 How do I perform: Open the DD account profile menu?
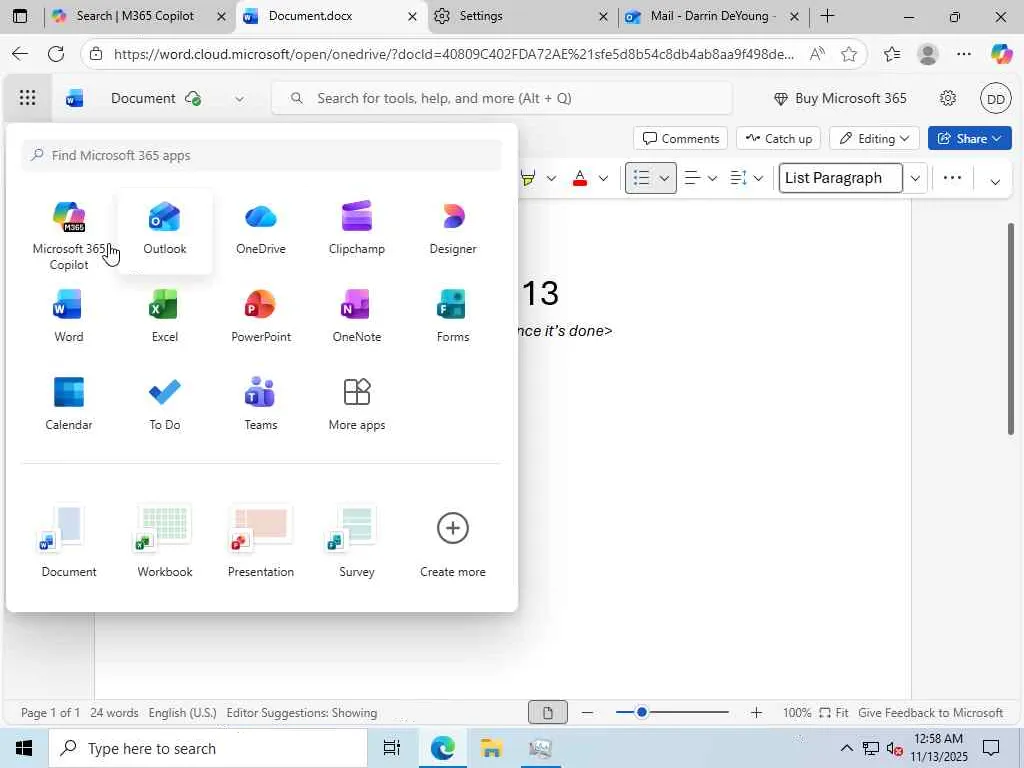[x=995, y=99]
